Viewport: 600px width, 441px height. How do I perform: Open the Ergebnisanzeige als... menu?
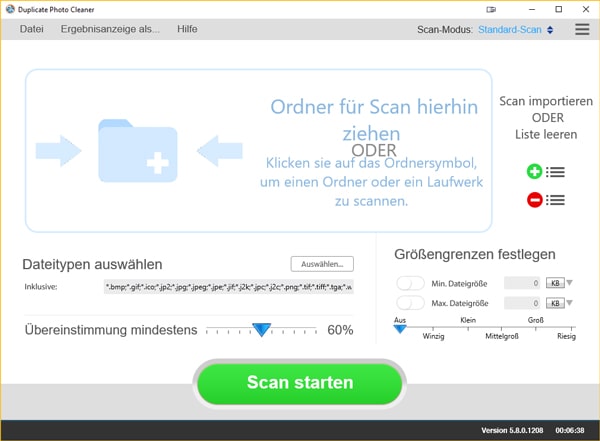click(x=110, y=30)
